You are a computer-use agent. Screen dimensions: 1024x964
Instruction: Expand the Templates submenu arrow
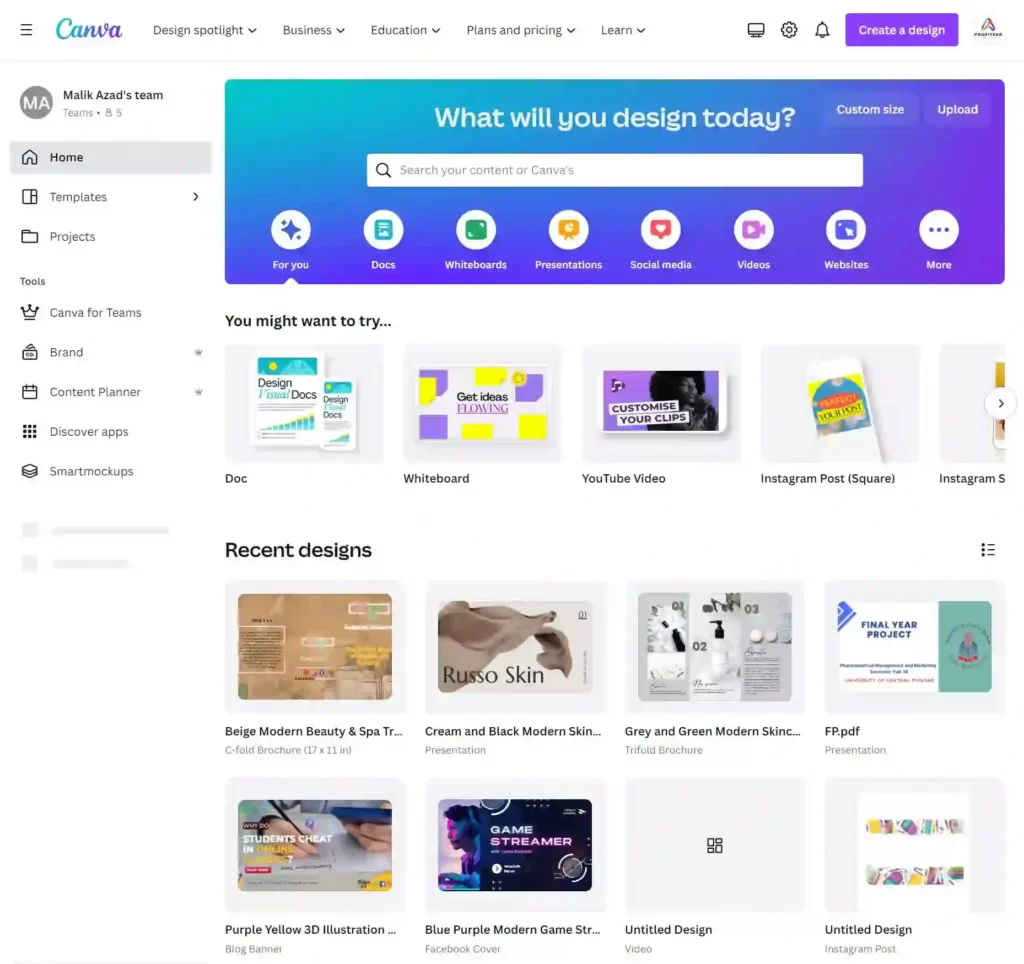tap(196, 197)
